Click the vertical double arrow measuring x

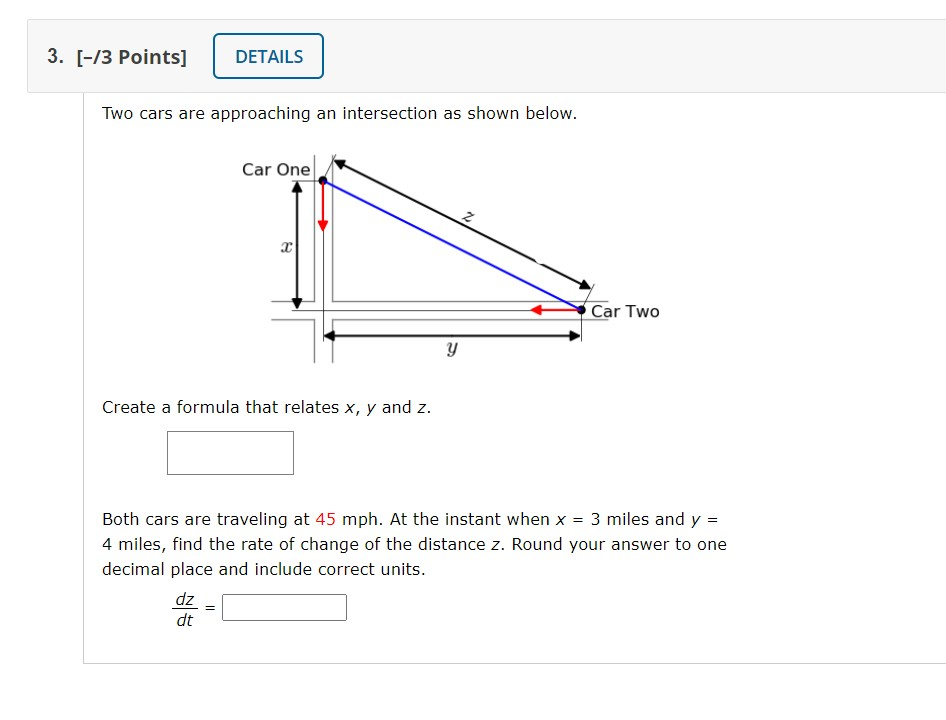point(297,244)
